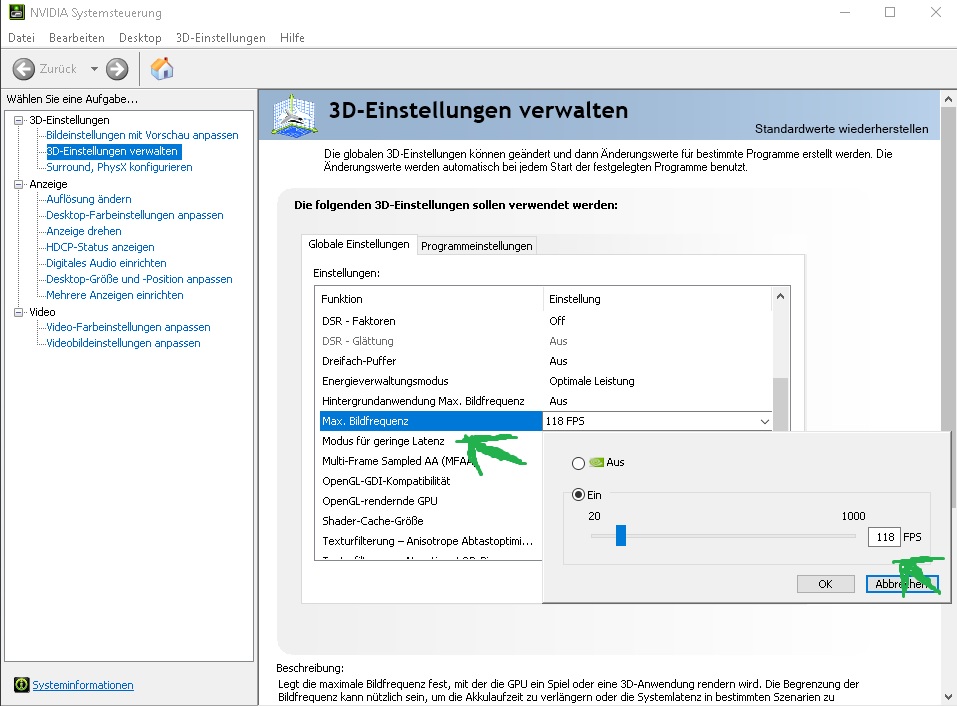This screenshot has height=706, width=957.
Task: Open the Bearbeiten menu
Action: pos(77,38)
